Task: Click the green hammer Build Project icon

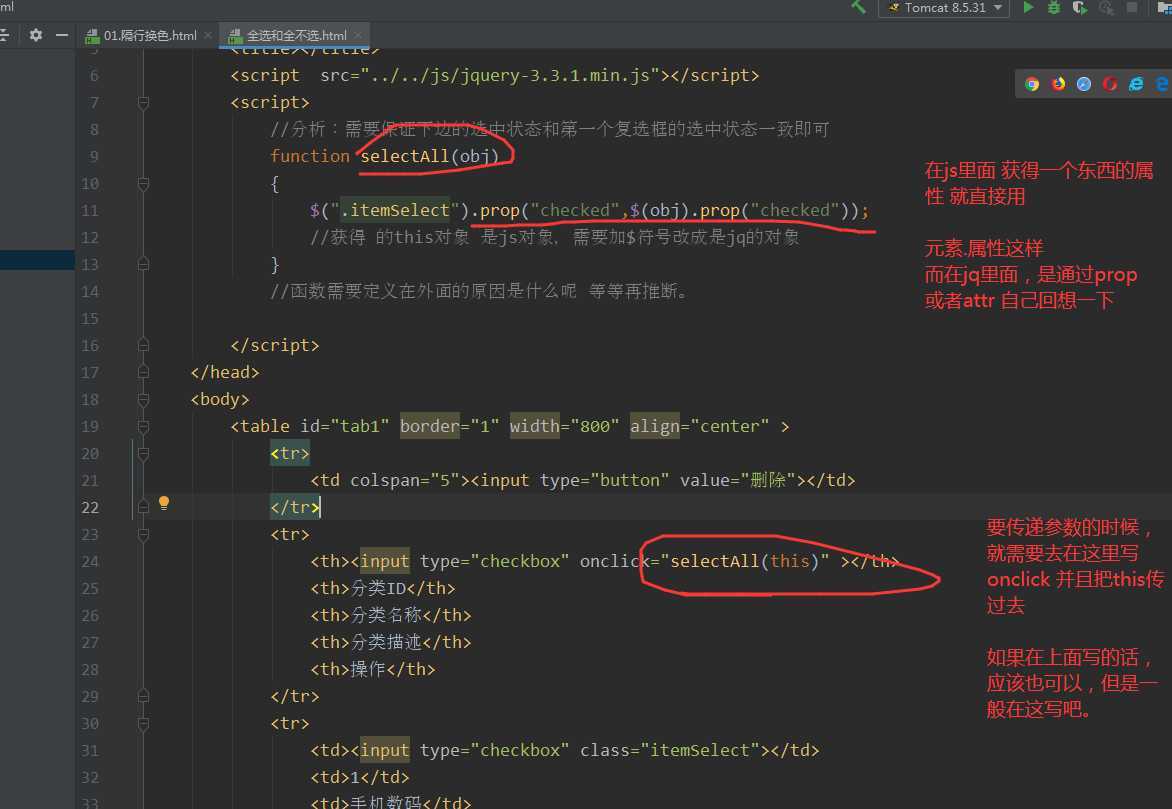Action: pos(858,7)
